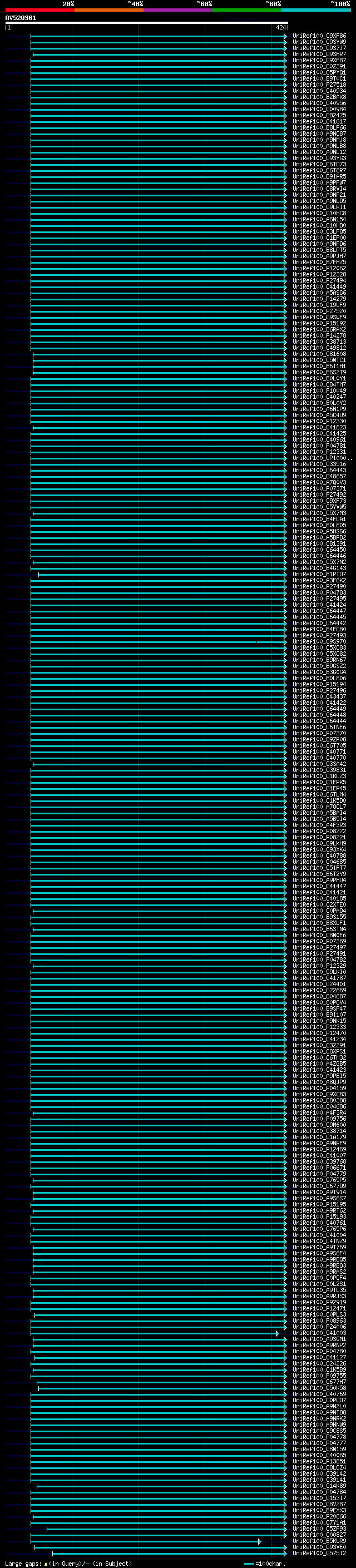Select label UniRef100_Q93YG3
The image size is (356, 1568).
coord(319,159)
